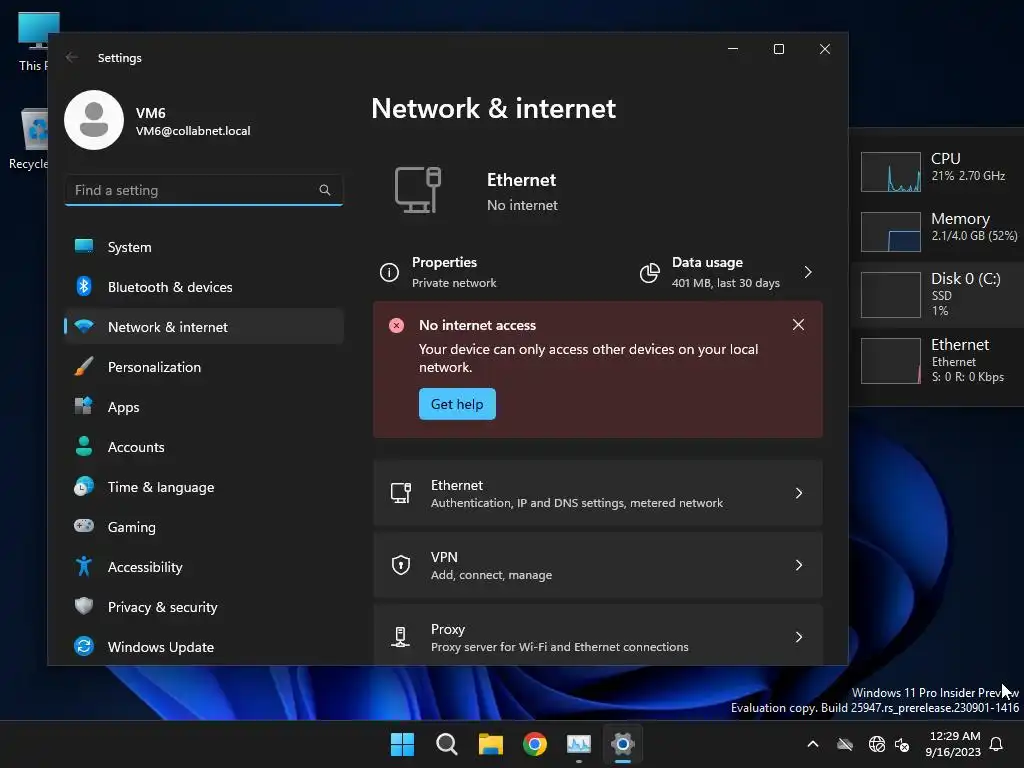Viewport: 1024px width, 768px height.
Task: Open VPN Add, connect, manage row
Action: pyautogui.click(x=598, y=565)
